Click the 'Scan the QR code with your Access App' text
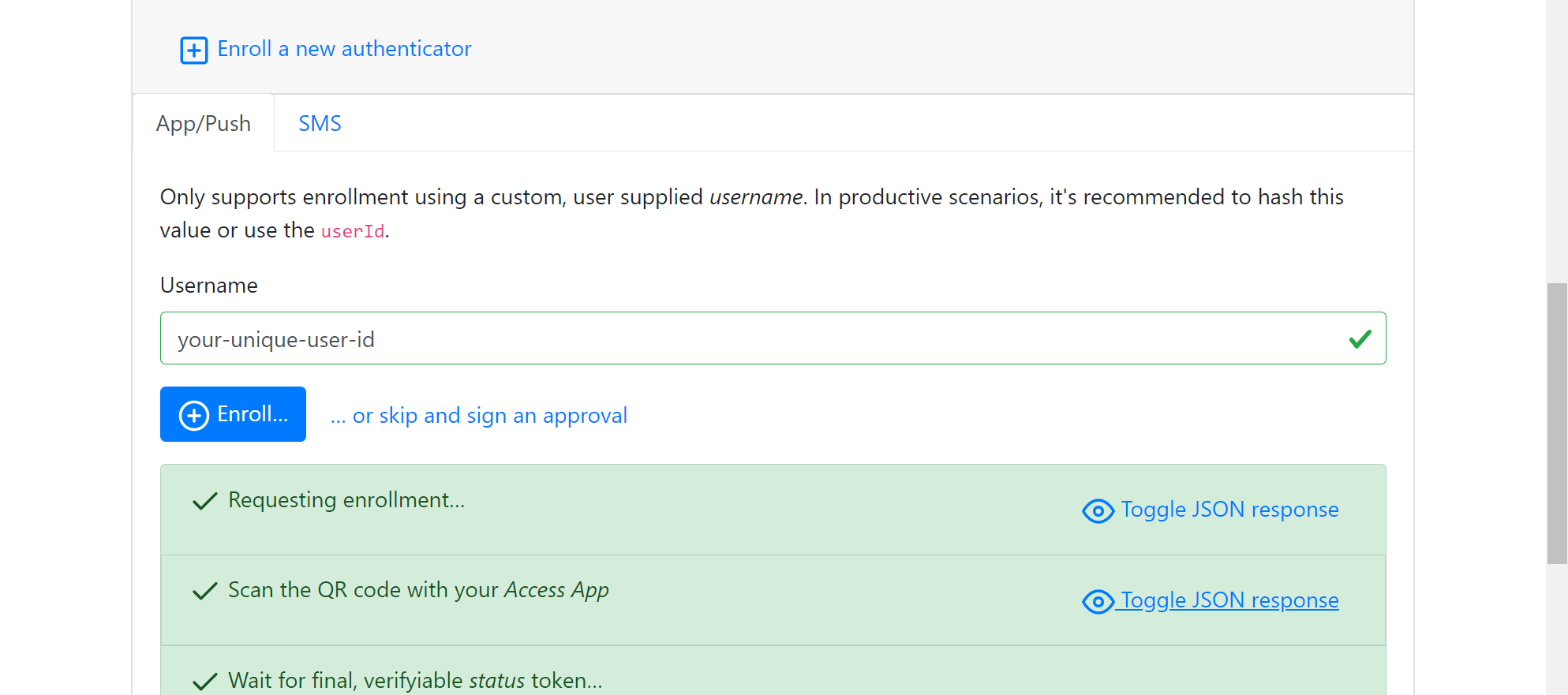This screenshot has width=1568, height=695. click(x=418, y=590)
